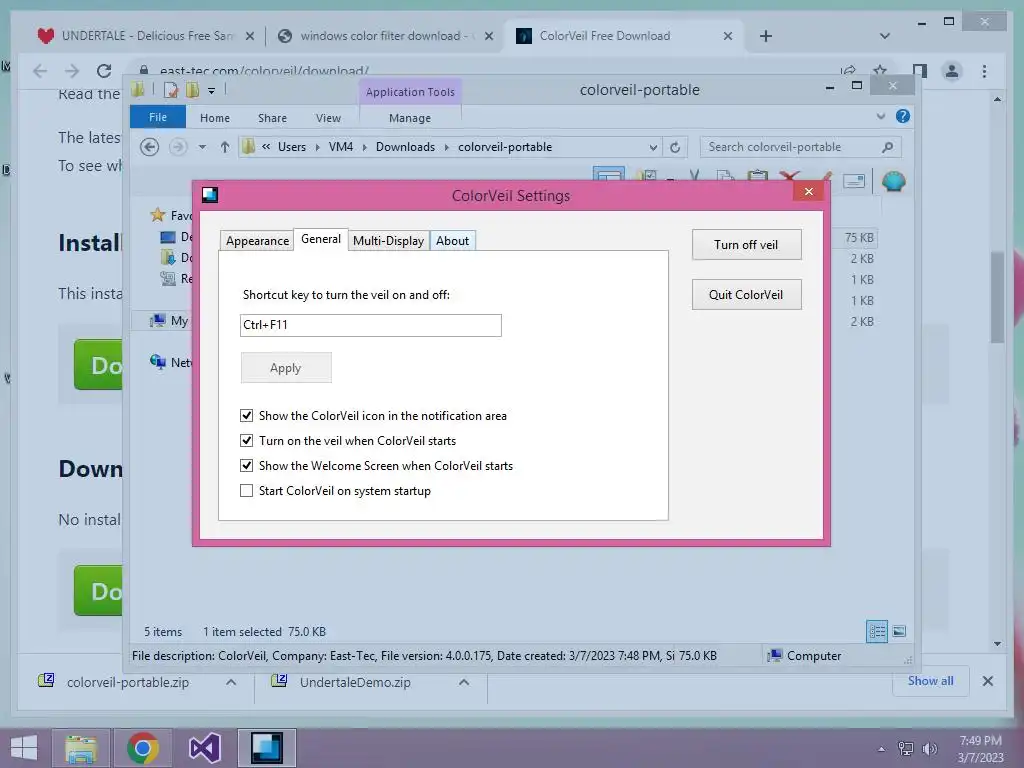This screenshot has width=1024, height=768.
Task: Click the Apply button
Action: 286,368
